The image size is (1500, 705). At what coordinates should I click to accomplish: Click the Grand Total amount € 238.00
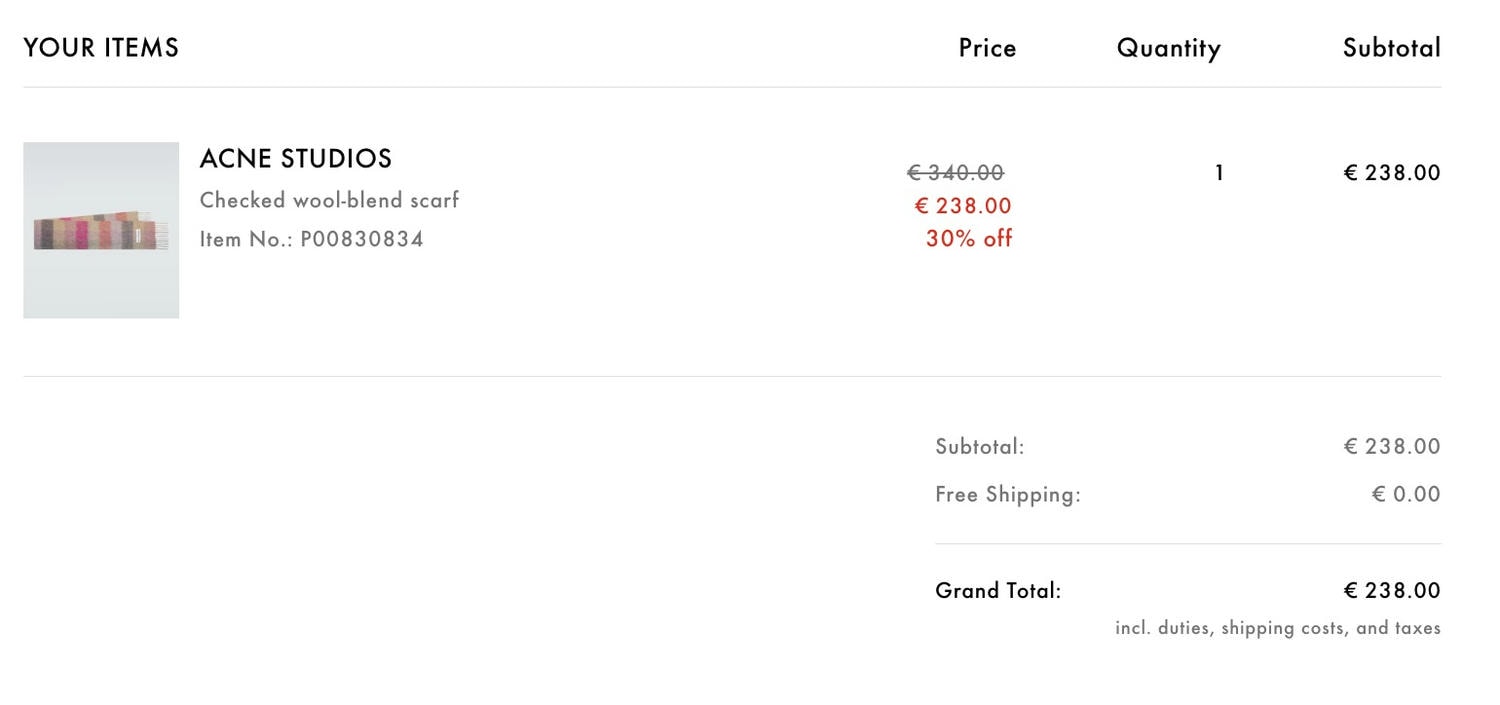coord(1392,591)
